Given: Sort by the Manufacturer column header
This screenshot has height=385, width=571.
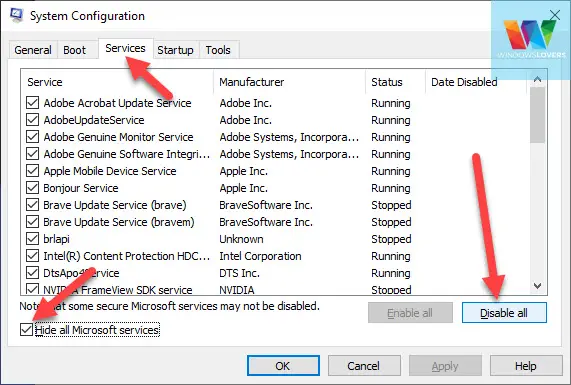Looking at the screenshot, I should click(290, 82).
